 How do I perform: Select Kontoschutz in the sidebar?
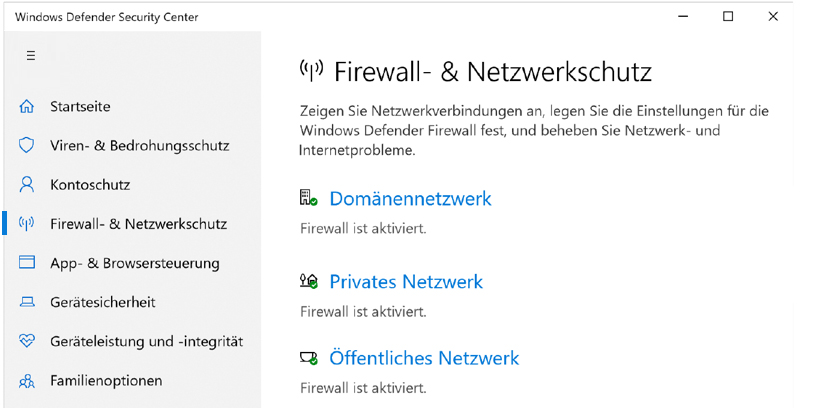pos(90,185)
